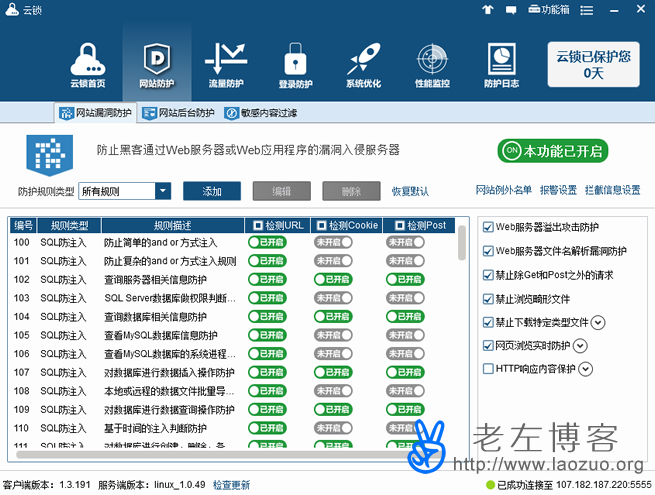Click the 规则类型 column header

tap(69, 226)
